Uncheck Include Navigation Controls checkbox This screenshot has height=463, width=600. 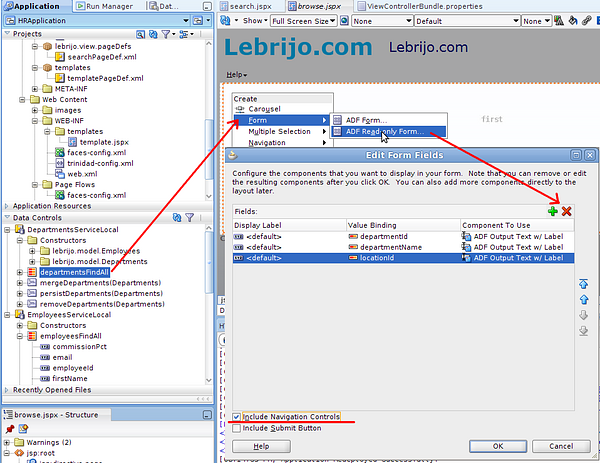(x=236, y=416)
